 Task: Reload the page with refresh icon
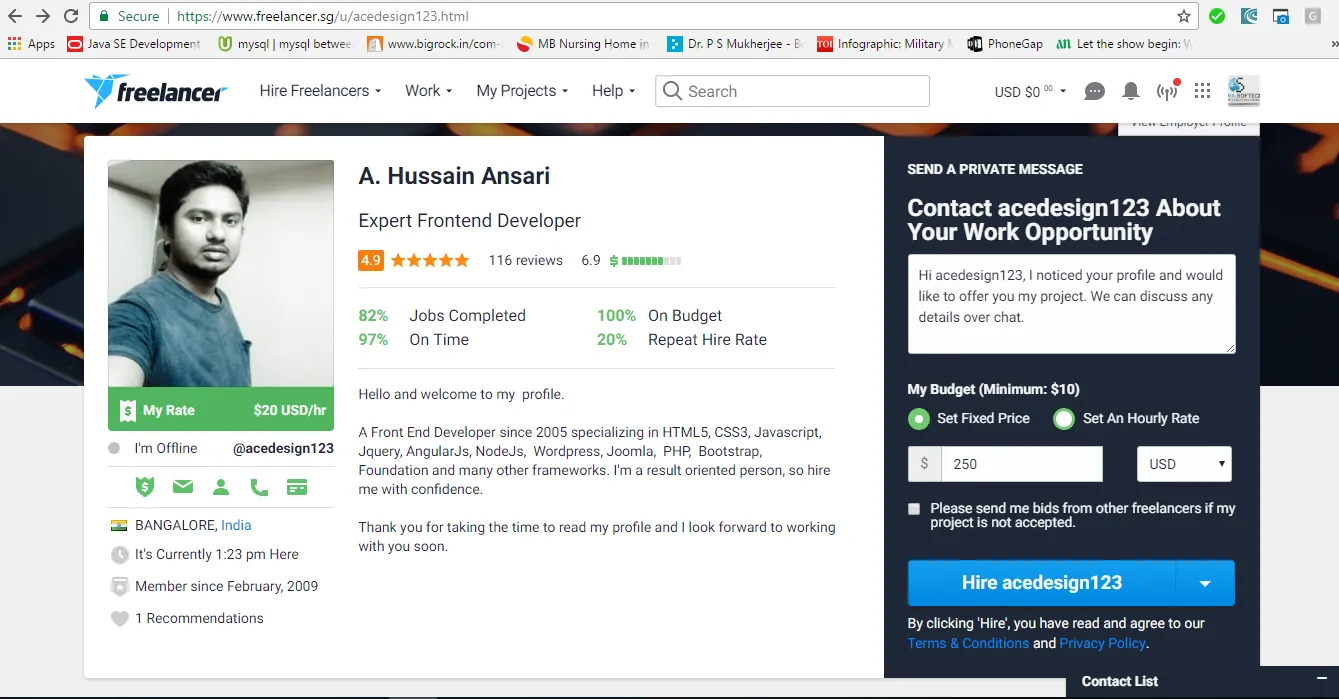[x=71, y=16]
